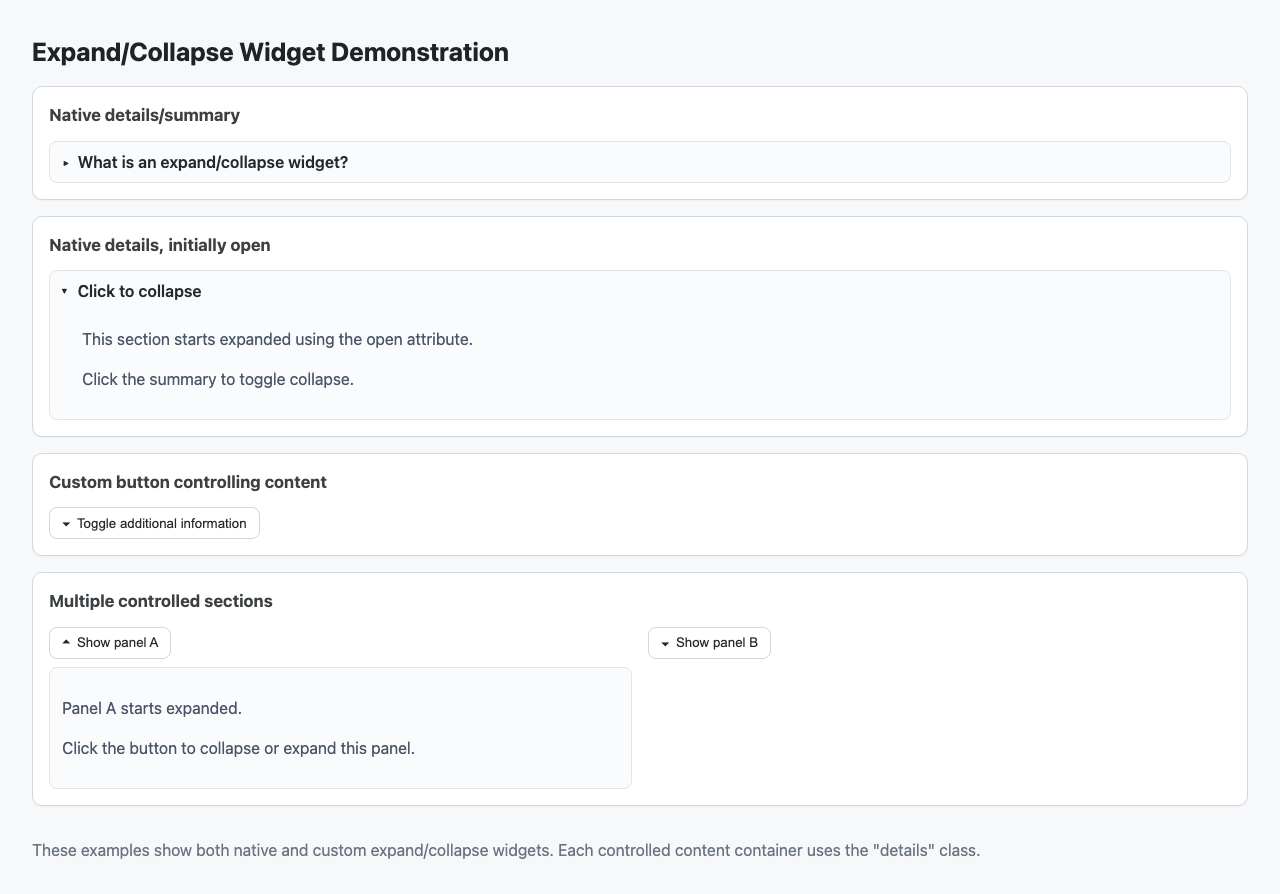Click the disclosure triangle beside "What is an expand/collapse widget?"
This screenshot has height=894, width=1280.
pyautogui.click(x=66, y=162)
